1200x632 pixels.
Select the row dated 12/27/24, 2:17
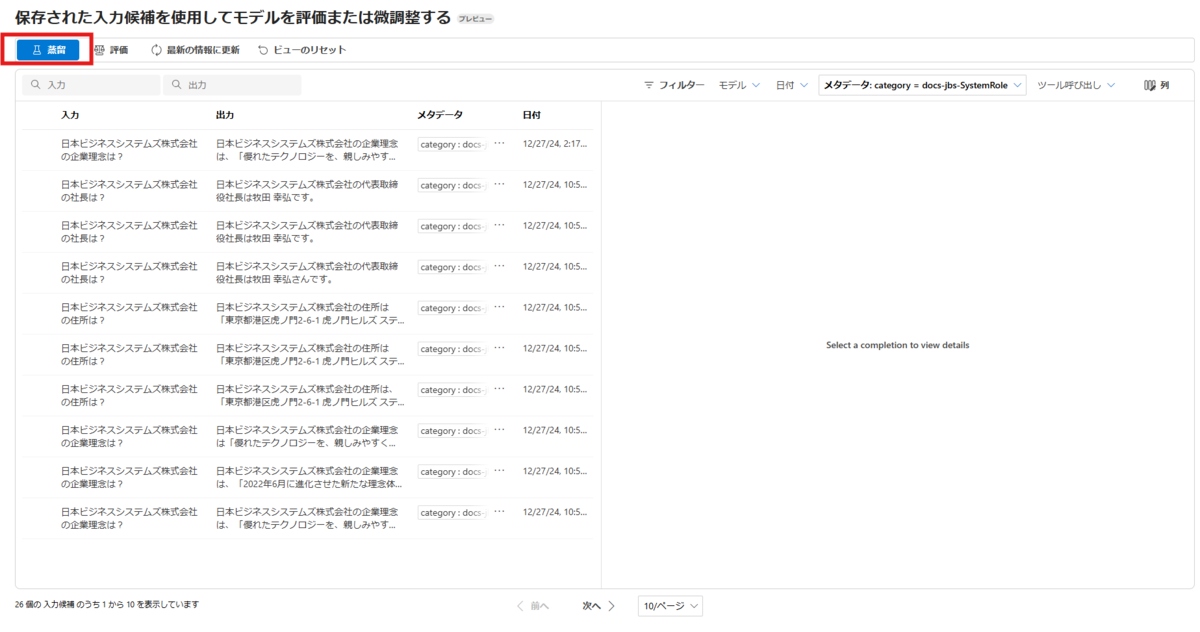(x=307, y=150)
